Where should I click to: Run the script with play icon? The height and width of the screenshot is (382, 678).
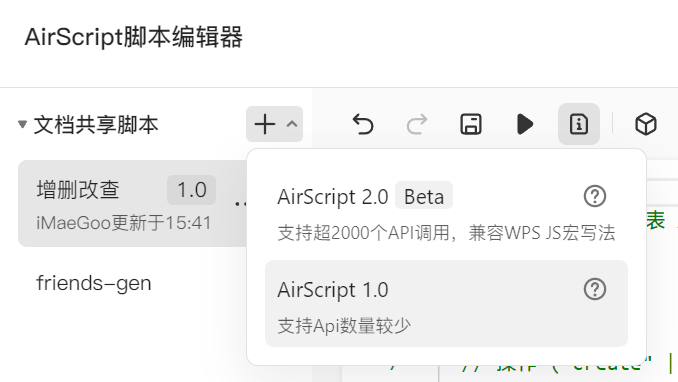[x=525, y=125]
